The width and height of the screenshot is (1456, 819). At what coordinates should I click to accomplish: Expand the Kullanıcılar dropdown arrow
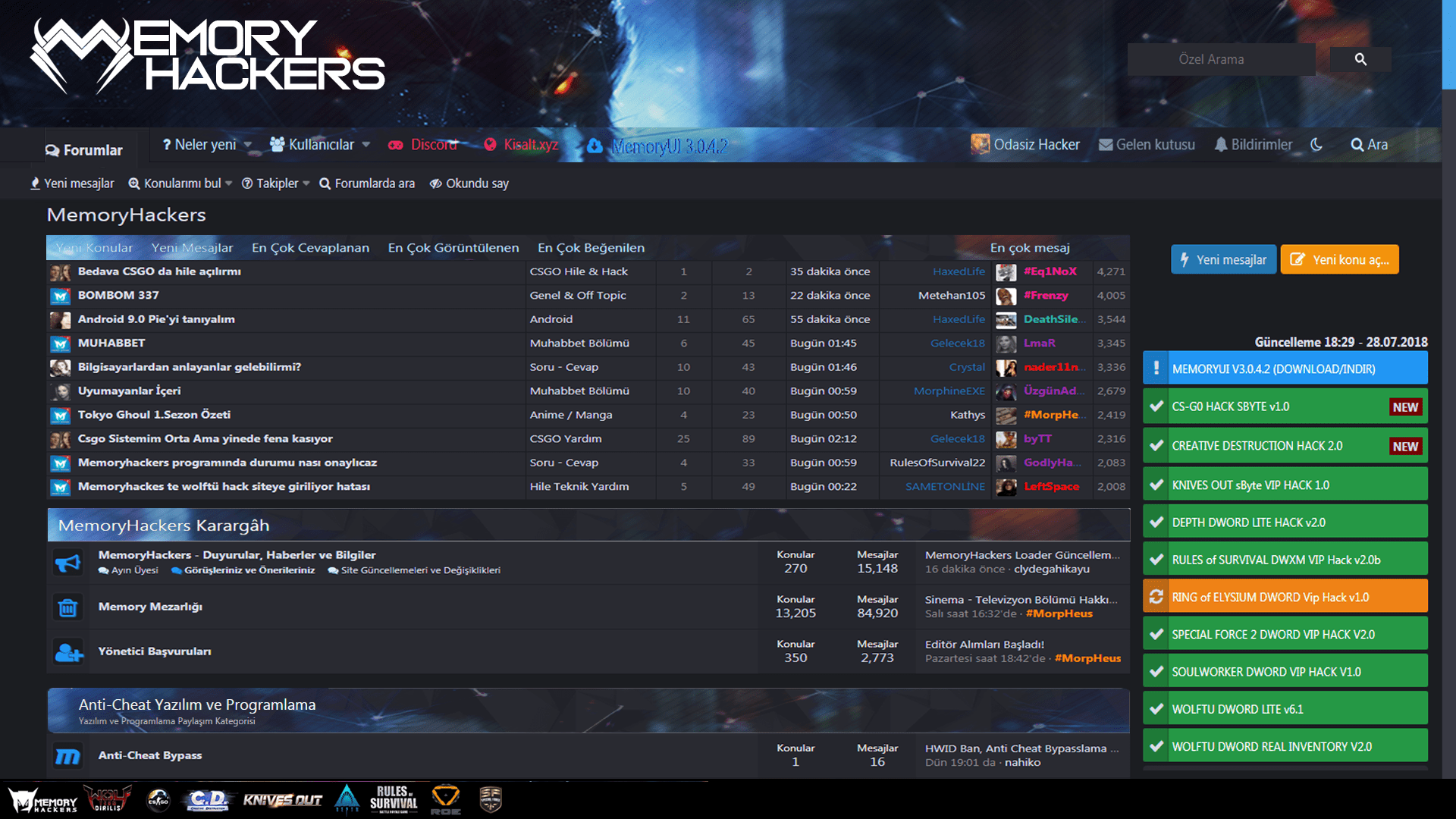coord(366,145)
